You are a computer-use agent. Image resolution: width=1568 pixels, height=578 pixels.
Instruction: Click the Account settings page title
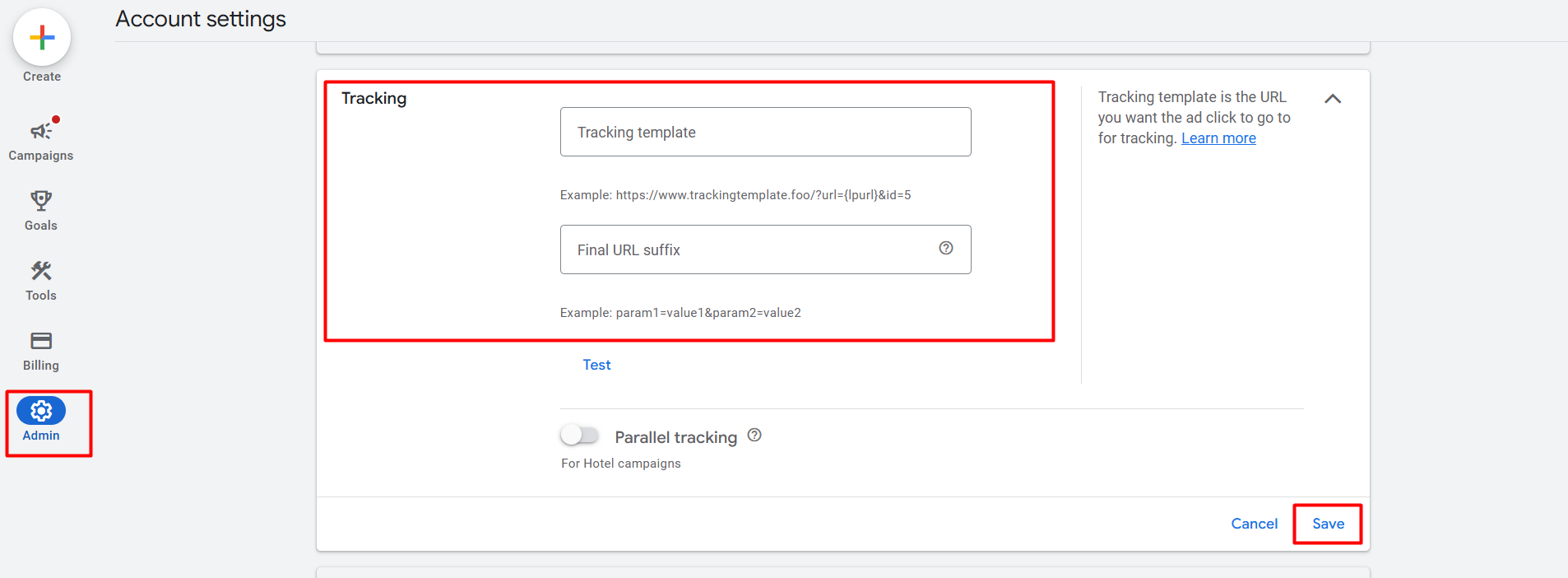(201, 19)
